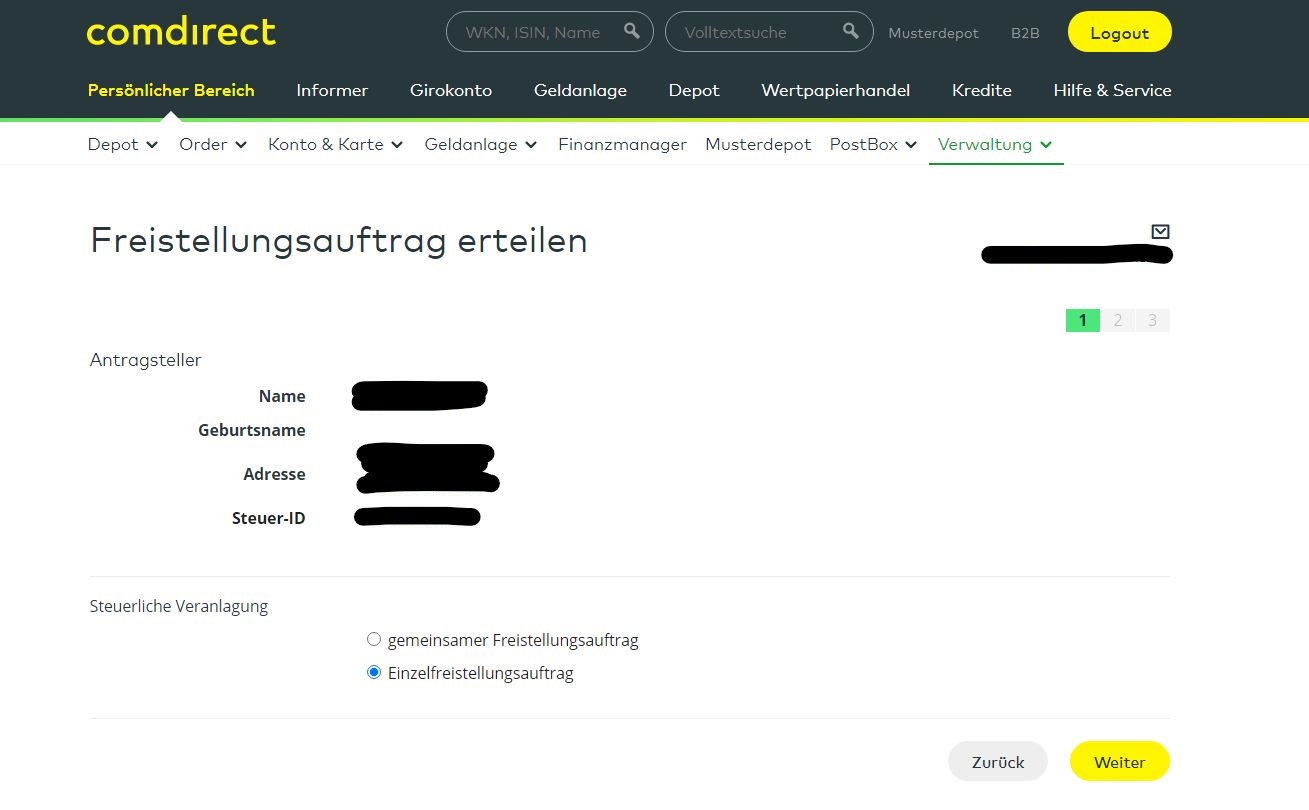Expand Geldanlage submenu in secondary navigation
This screenshot has height=810, width=1309.
tap(481, 145)
